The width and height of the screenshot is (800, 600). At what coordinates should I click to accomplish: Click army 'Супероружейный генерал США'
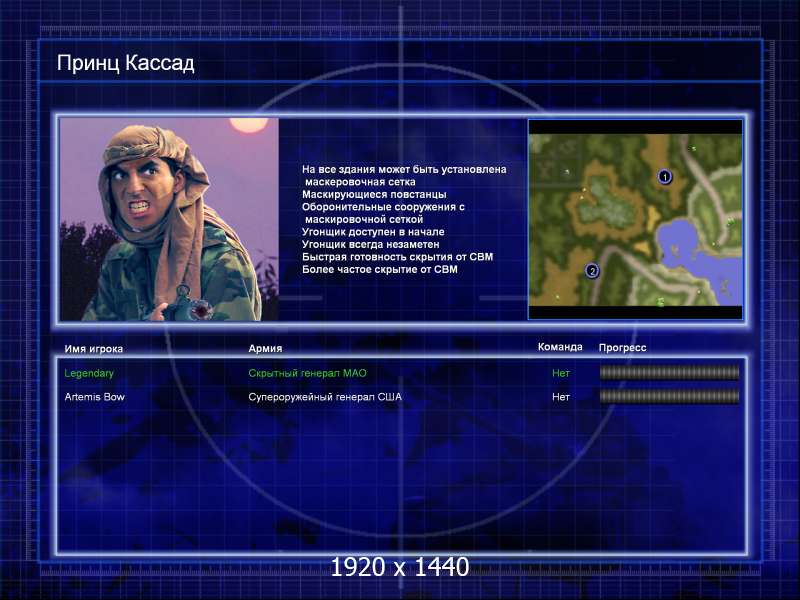[x=325, y=397]
